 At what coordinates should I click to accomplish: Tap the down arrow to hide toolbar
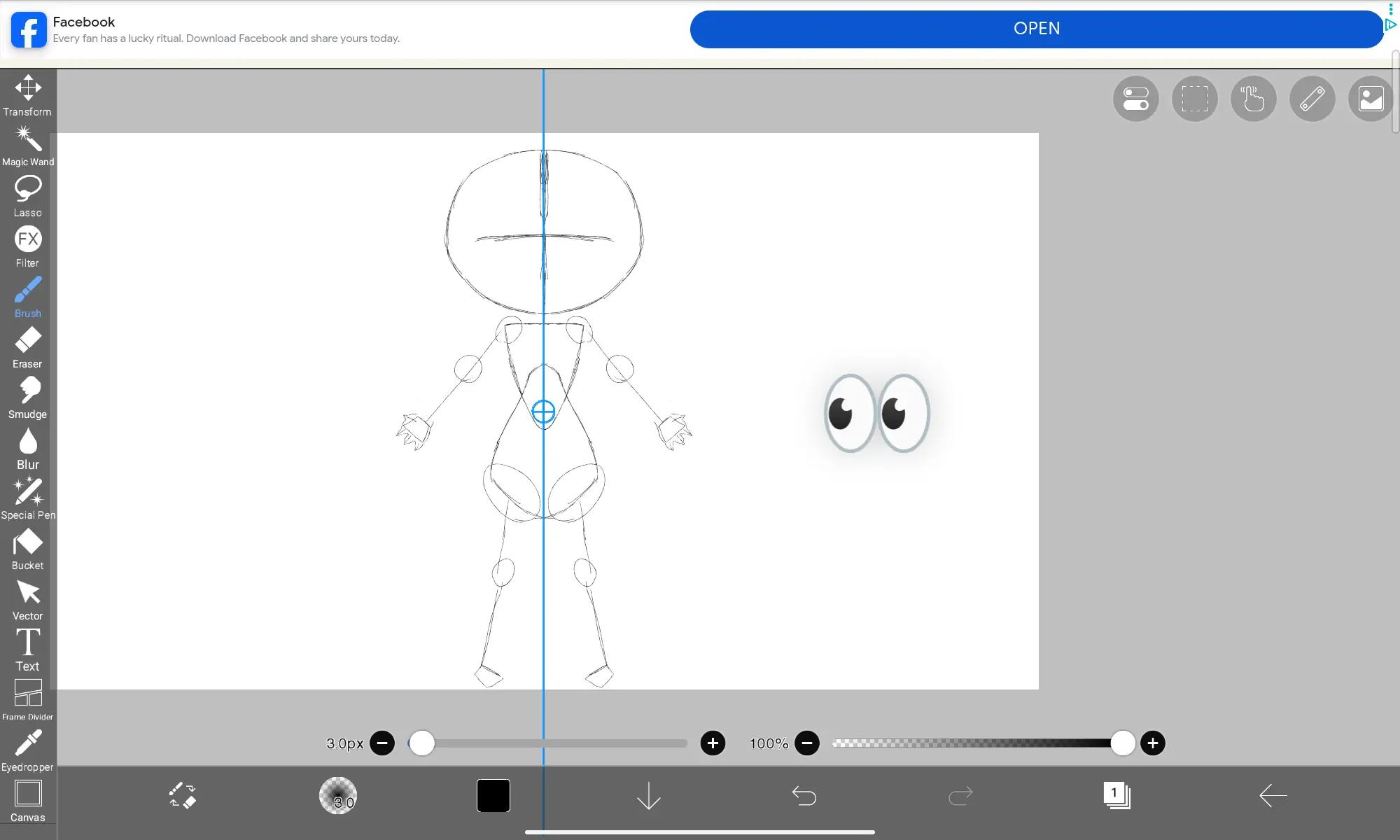pos(649,796)
